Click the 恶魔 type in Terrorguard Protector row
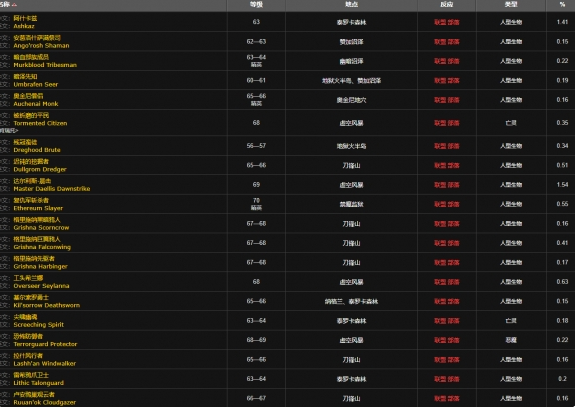 (511, 340)
